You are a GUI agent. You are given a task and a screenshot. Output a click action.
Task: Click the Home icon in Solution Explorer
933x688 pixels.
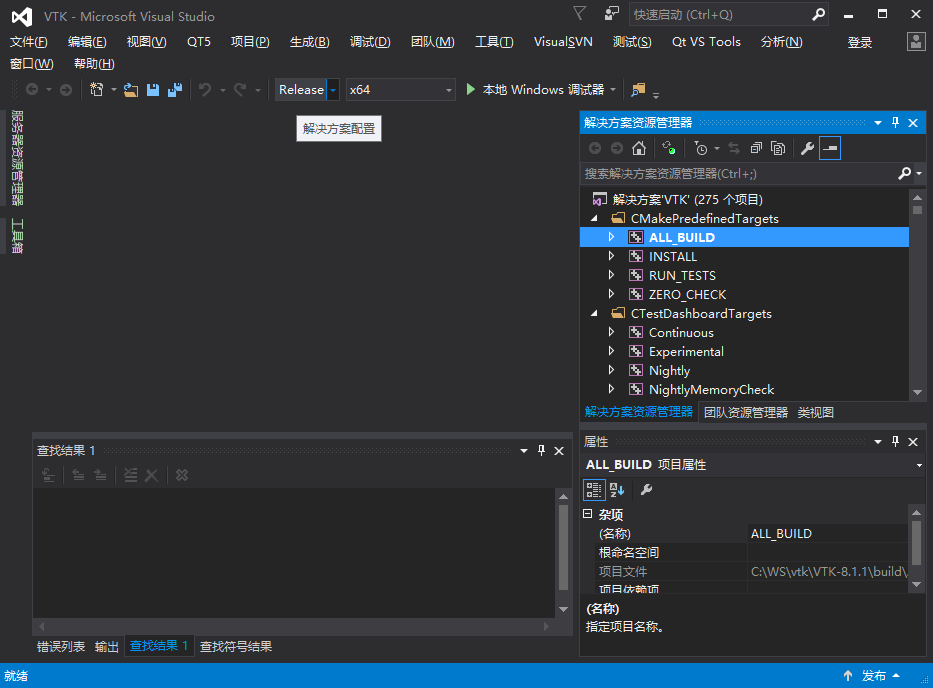click(639, 148)
